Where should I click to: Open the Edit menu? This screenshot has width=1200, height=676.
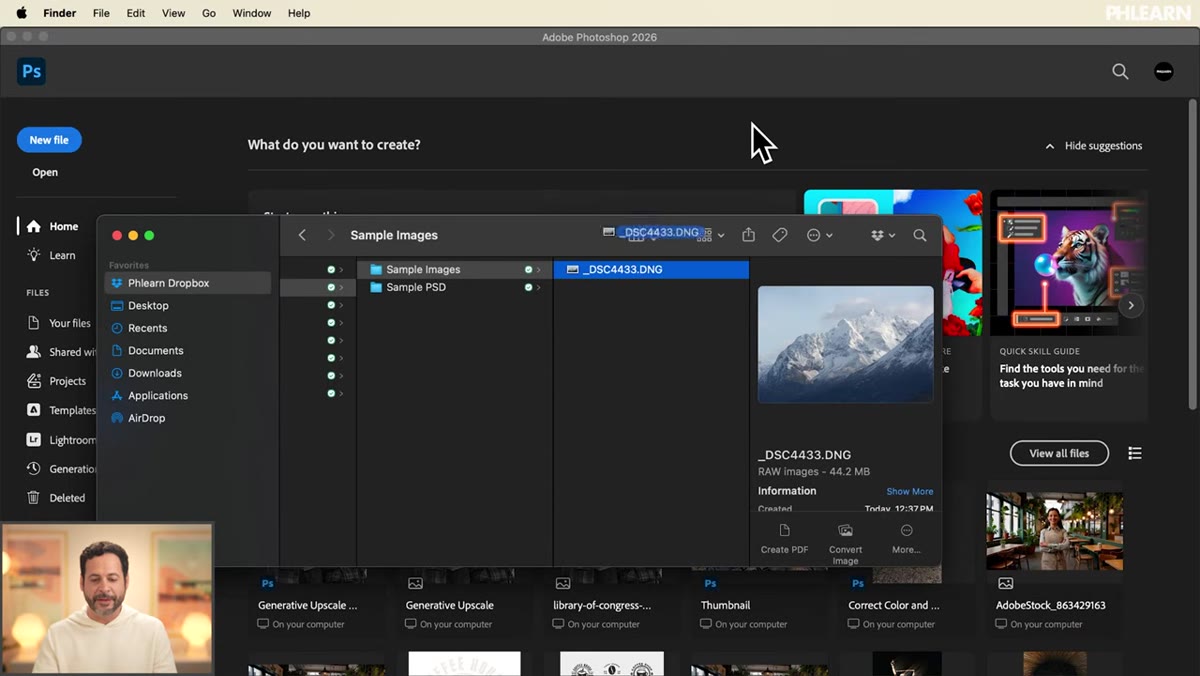(x=136, y=13)
